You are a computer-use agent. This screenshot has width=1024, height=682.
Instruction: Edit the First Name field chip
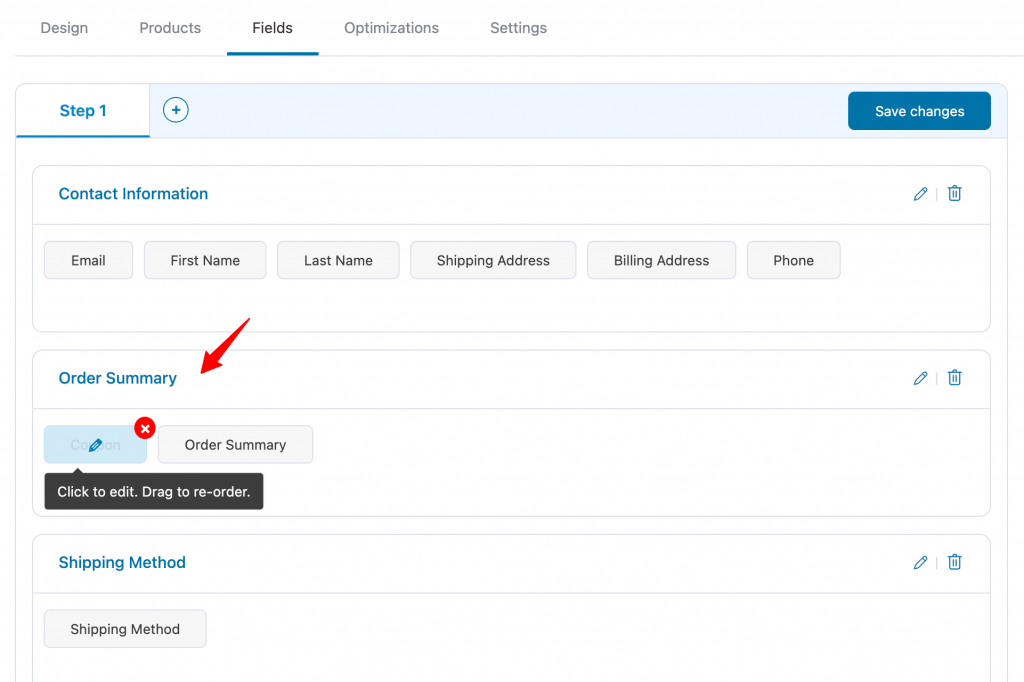[205, 261]
